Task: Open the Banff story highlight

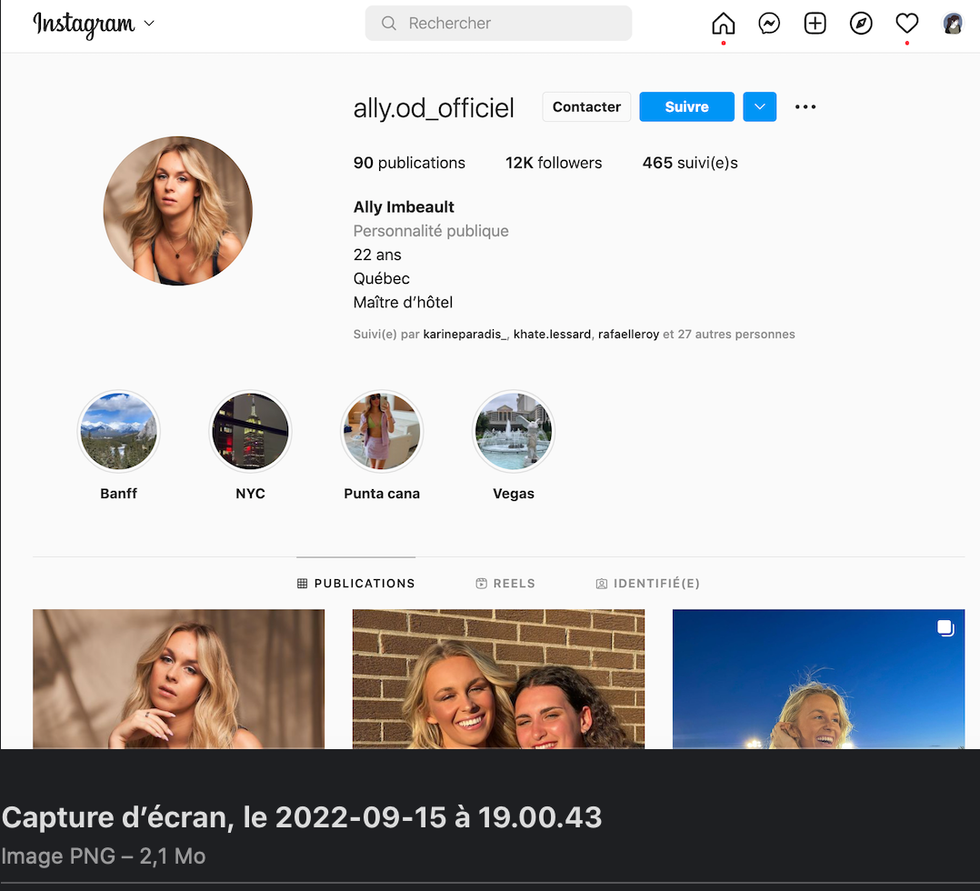Action: [x=119, y=432]
